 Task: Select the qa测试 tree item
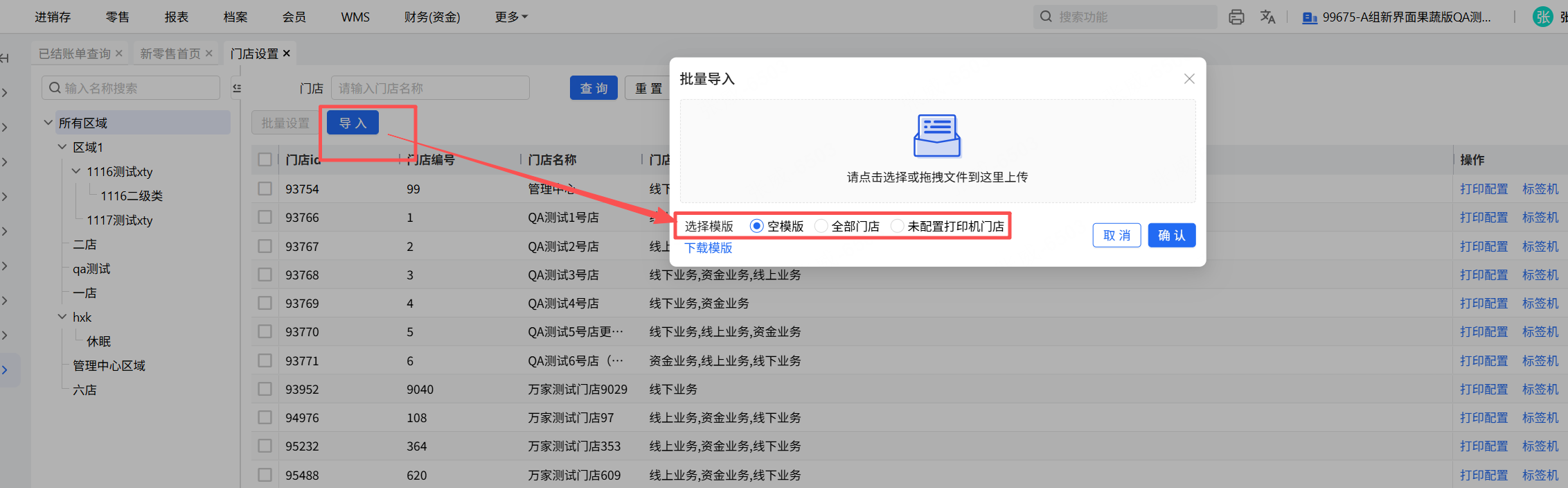point(91,268)
